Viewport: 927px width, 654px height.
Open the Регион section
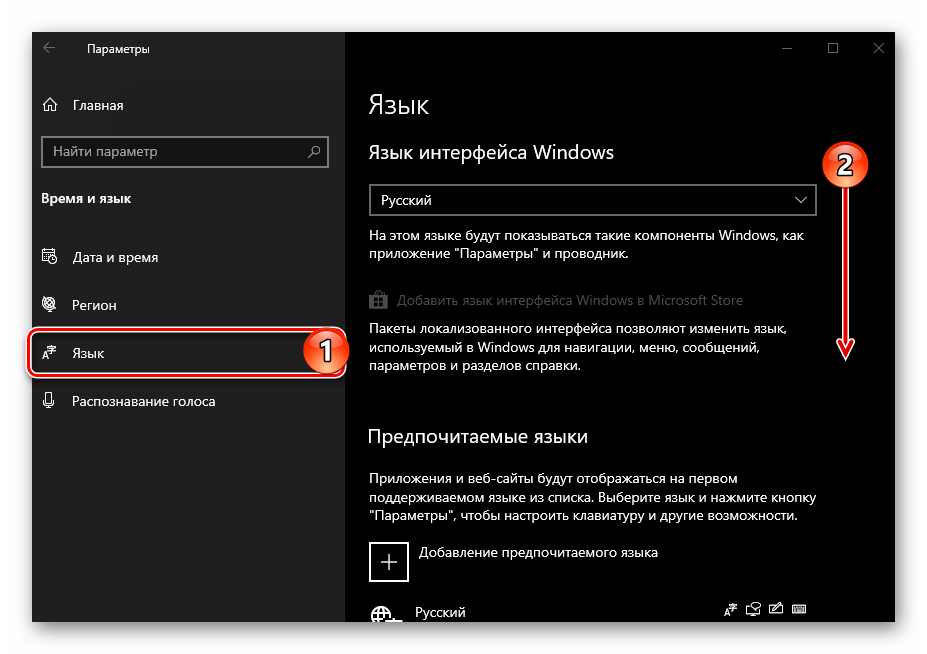94,305
